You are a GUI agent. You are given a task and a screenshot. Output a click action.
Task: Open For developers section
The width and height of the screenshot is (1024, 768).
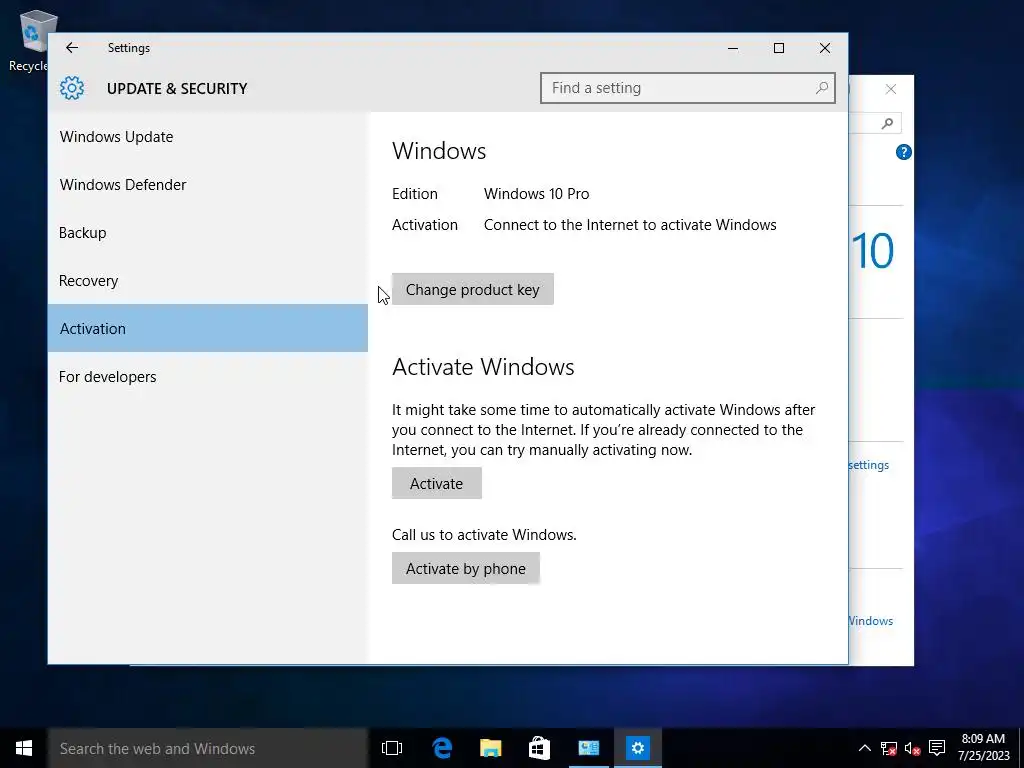pyautogui.click(x=208, y=377)
